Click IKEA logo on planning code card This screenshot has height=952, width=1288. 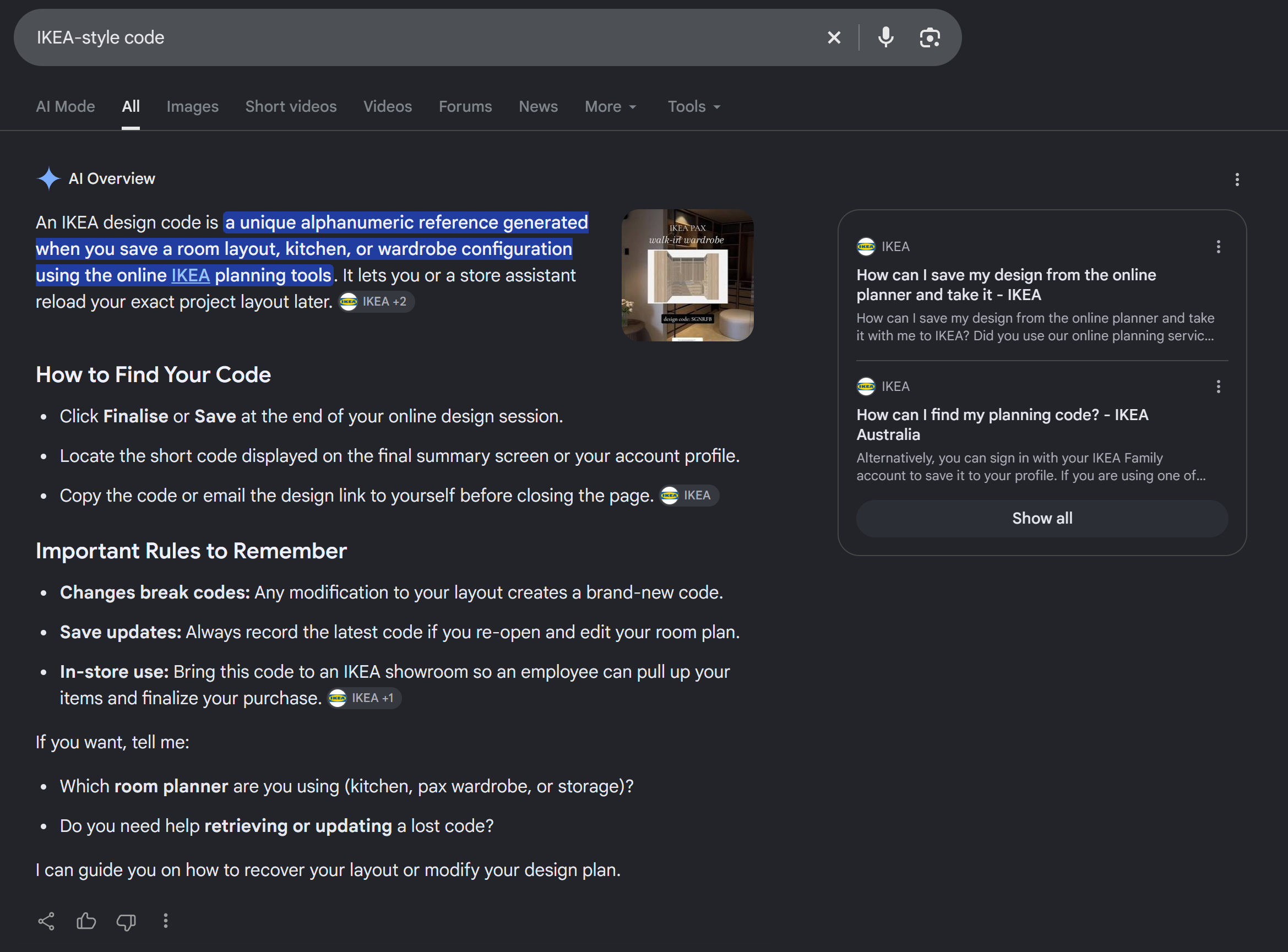point(866,387)
